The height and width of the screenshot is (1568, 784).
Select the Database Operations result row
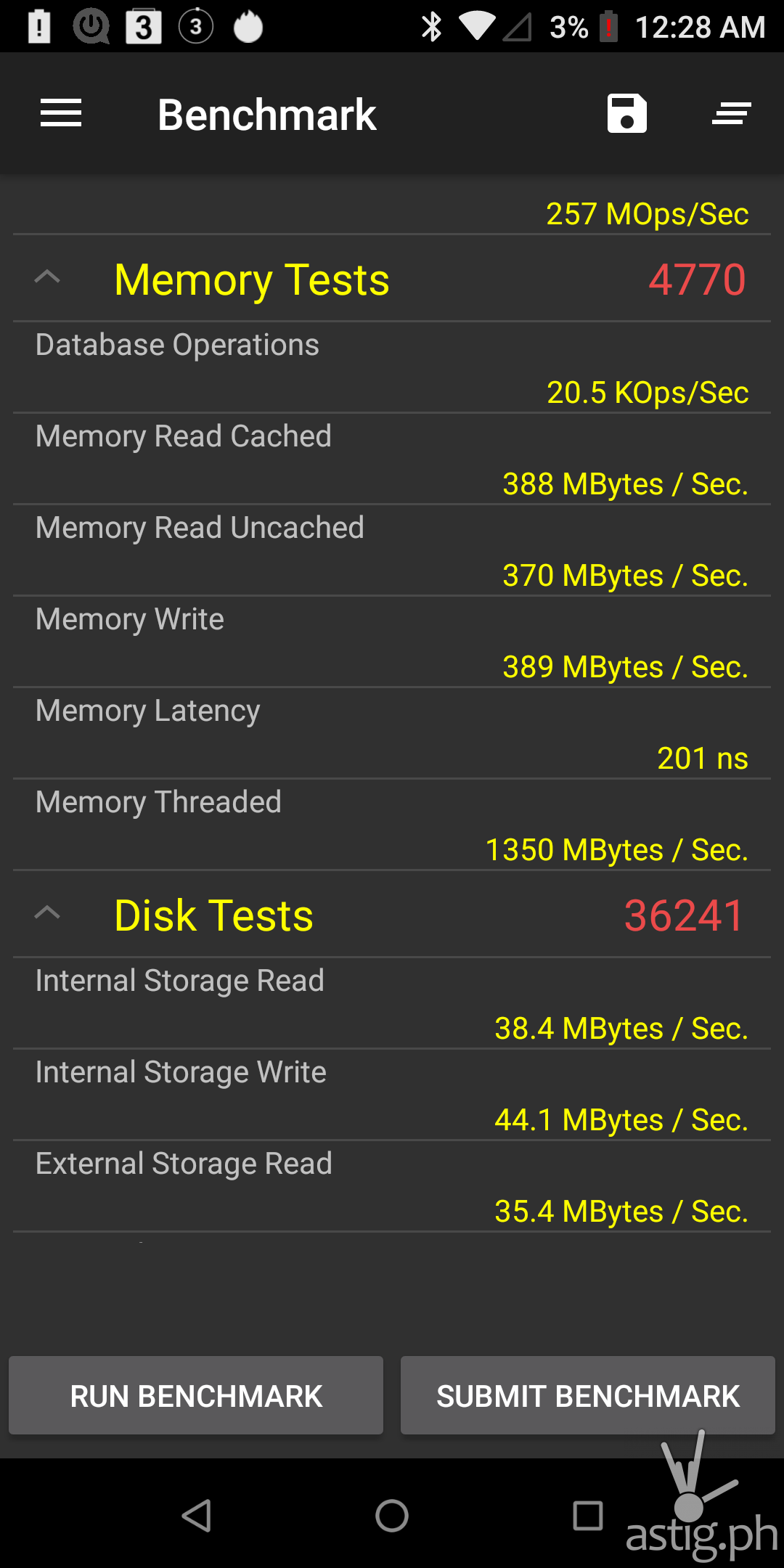click(392, 368)
